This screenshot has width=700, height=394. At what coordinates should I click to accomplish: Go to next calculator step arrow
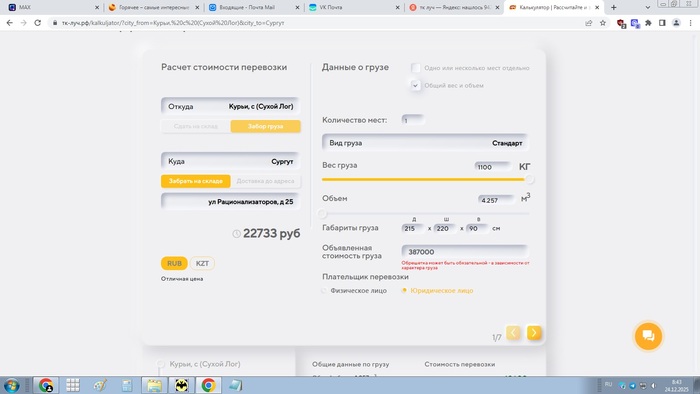coord(534,332)
